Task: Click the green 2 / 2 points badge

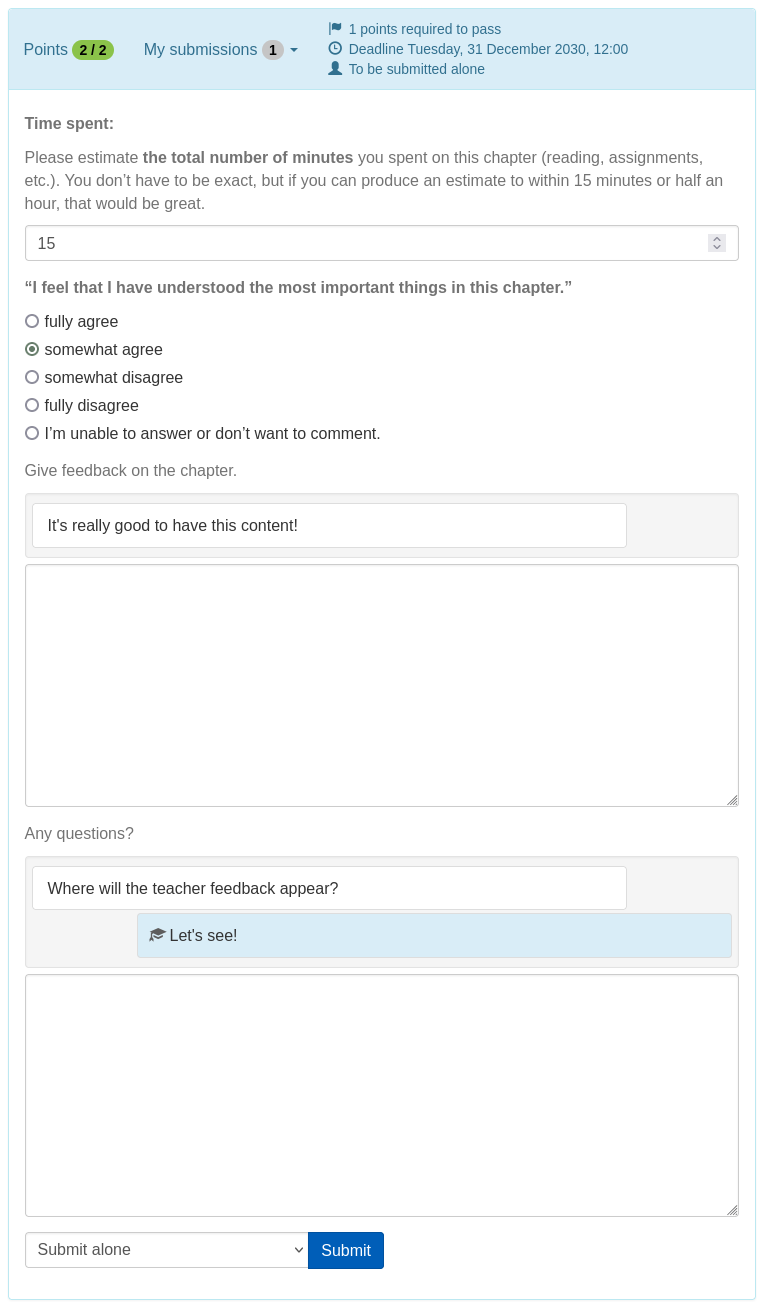Action: [x=93, y=50]
